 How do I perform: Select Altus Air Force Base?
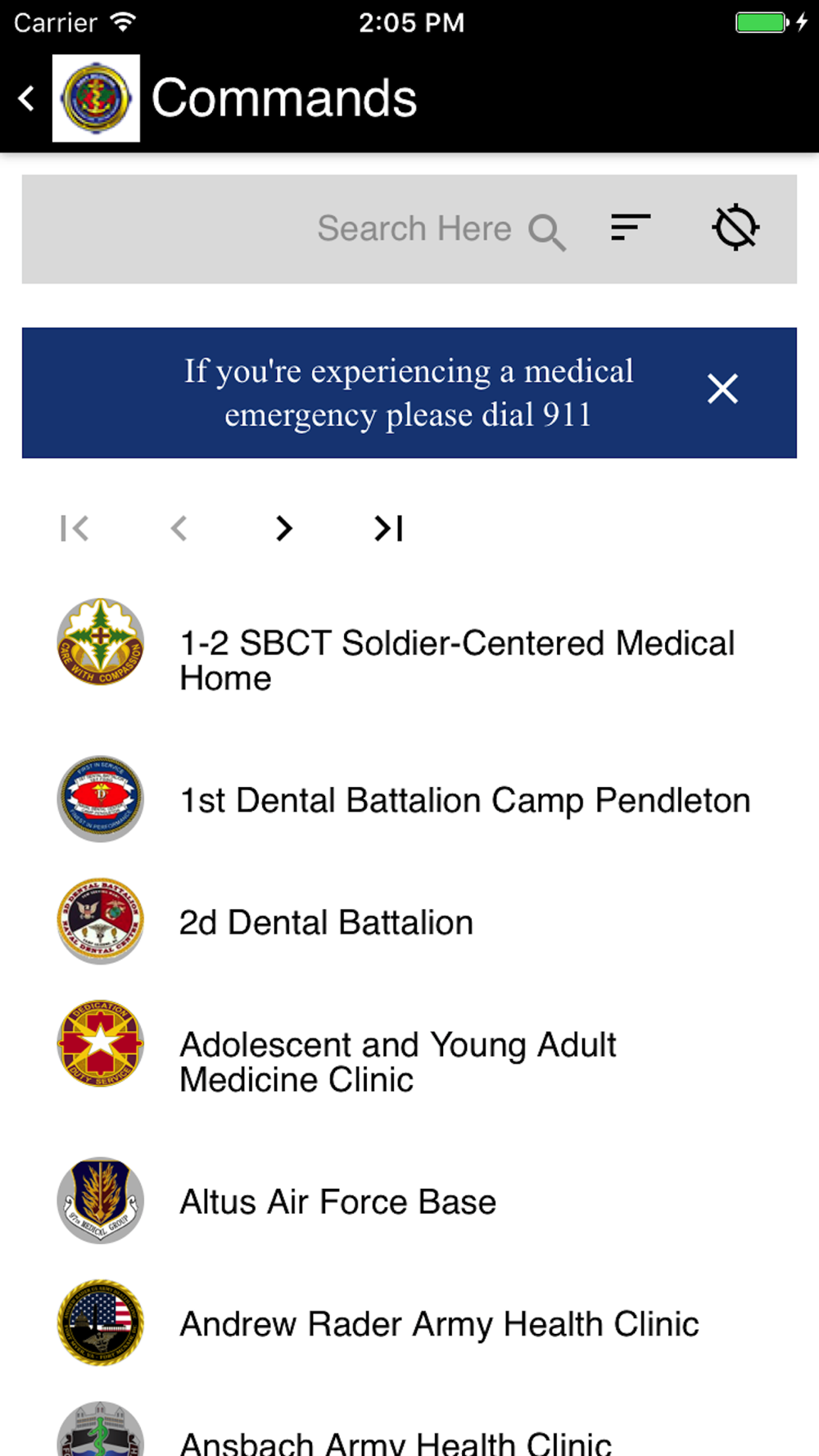(409, 1201)
